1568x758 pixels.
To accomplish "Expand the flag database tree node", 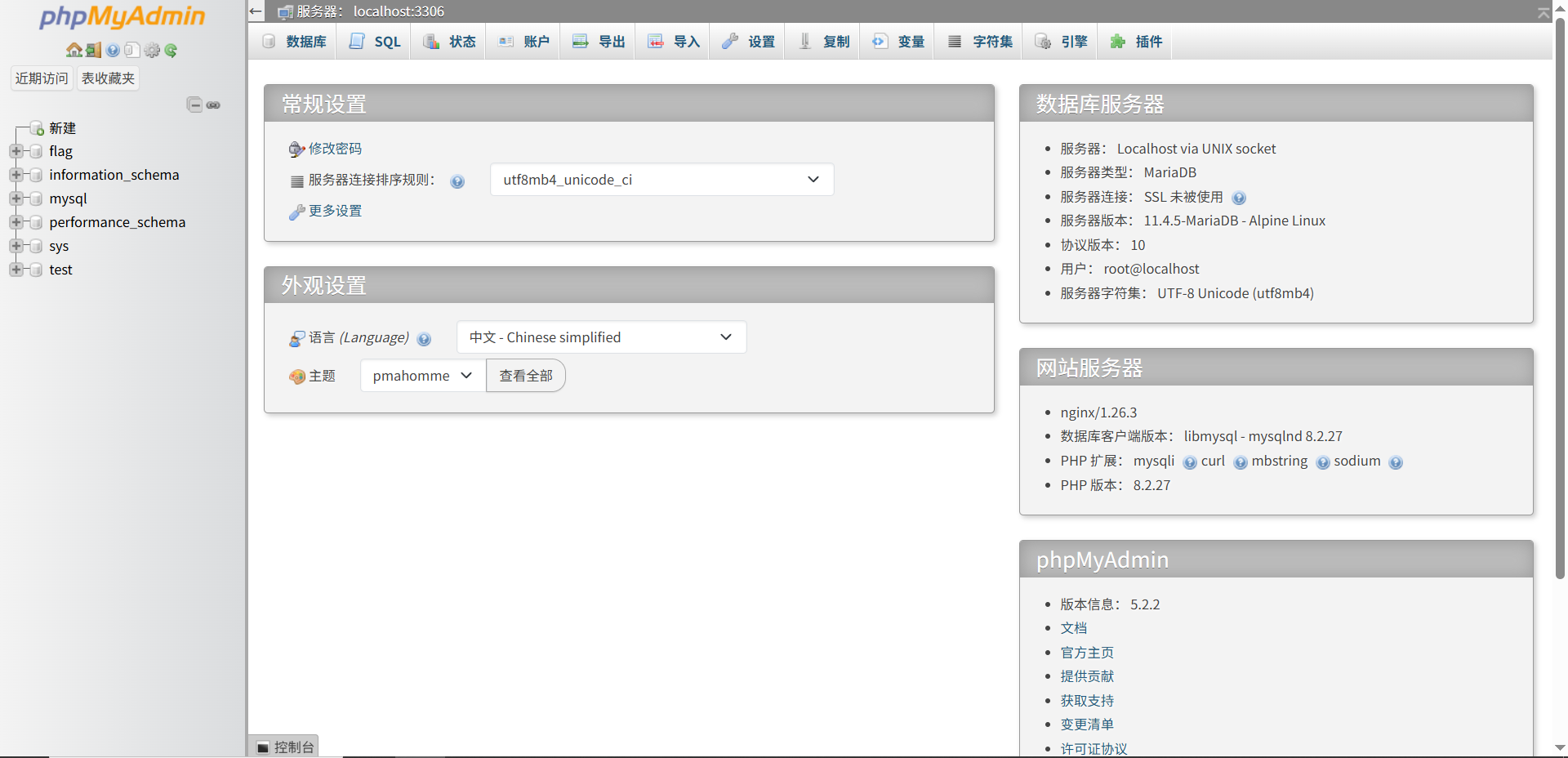I will click(16, 151).
